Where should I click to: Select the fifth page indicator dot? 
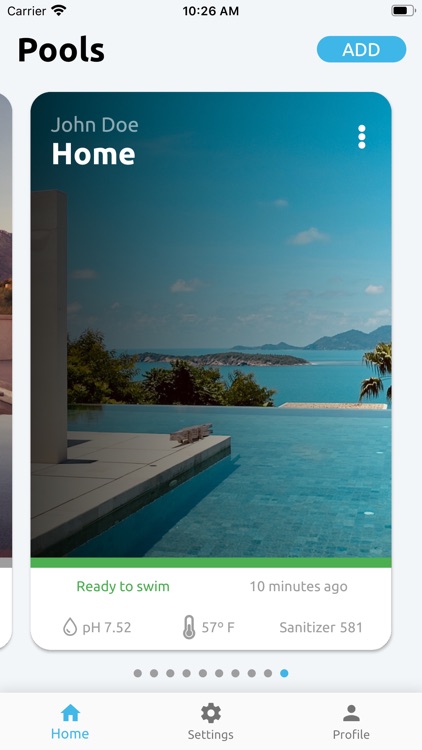tap(203, 673)
